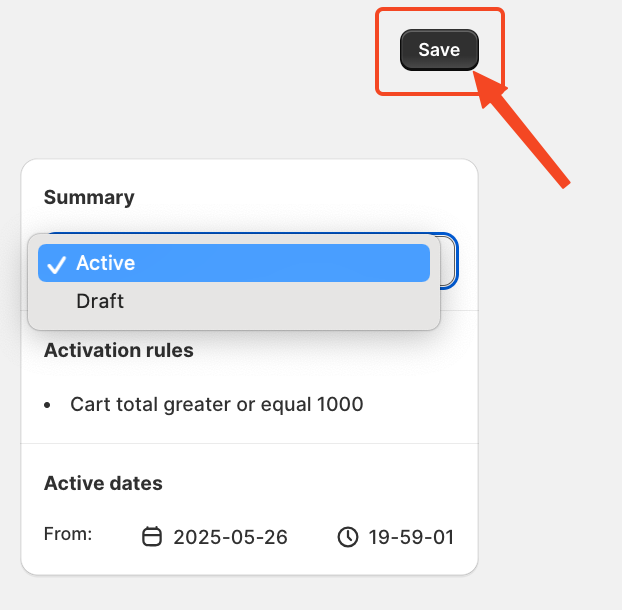Choose Draft from the status list
622x610 pixels.
[x=234, y=301]
